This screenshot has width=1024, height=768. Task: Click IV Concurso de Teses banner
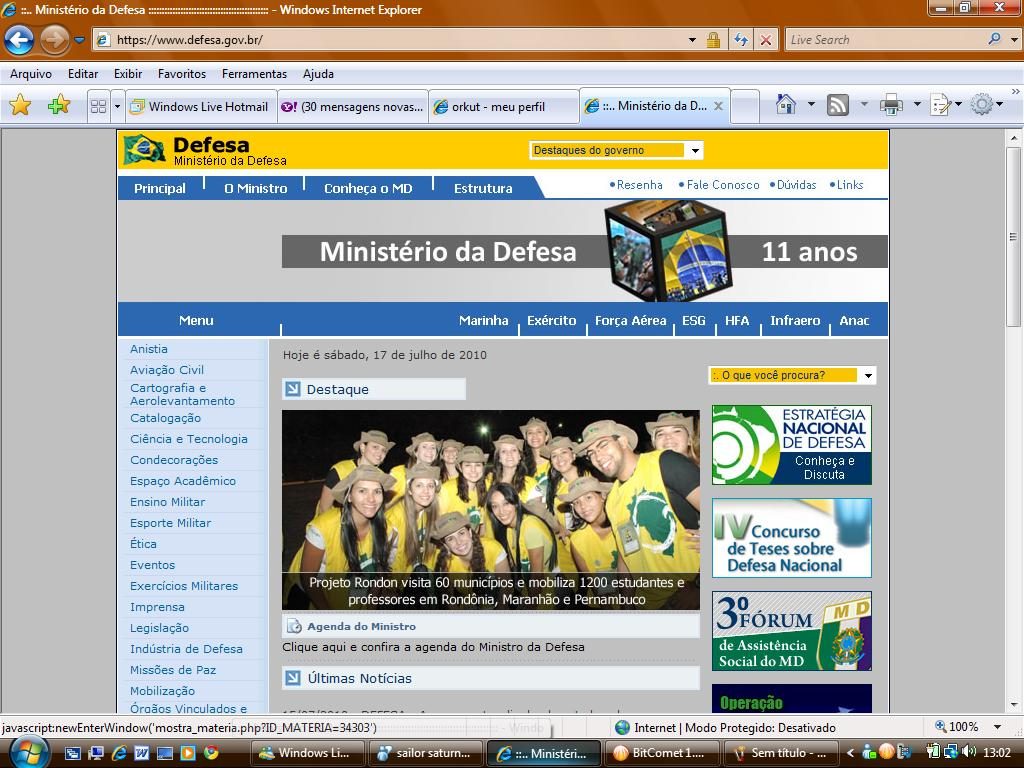coord(792,538)
